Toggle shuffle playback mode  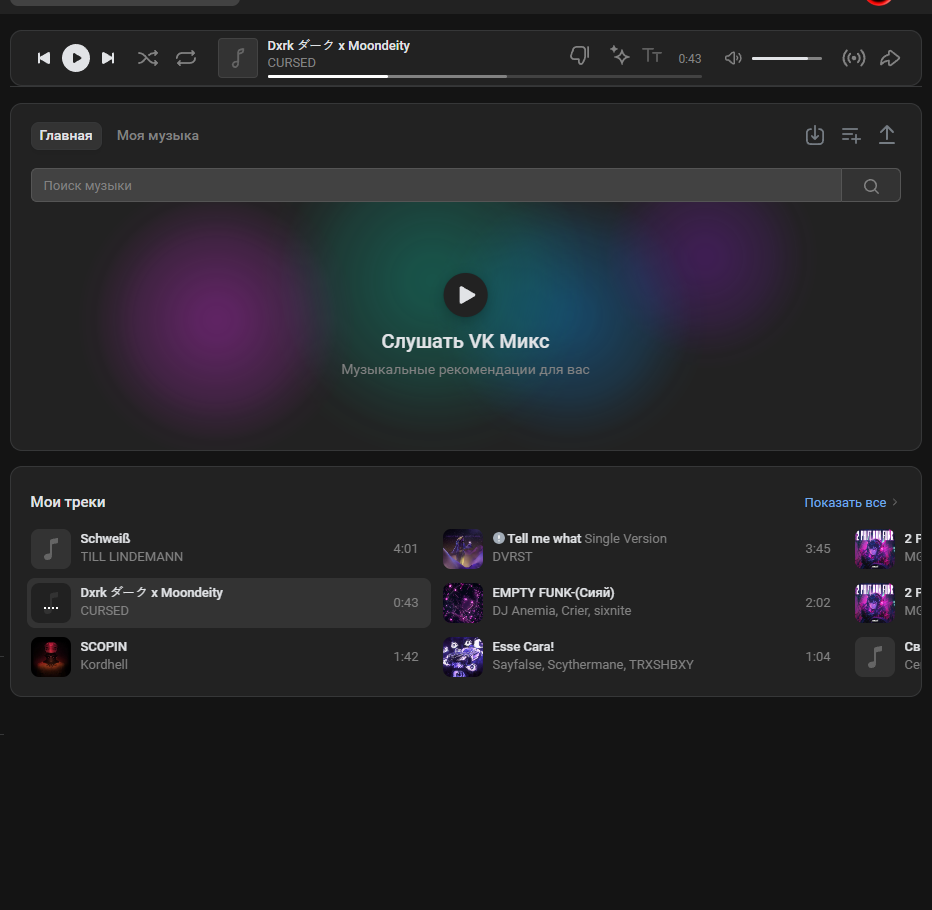[x=148, y=58]
